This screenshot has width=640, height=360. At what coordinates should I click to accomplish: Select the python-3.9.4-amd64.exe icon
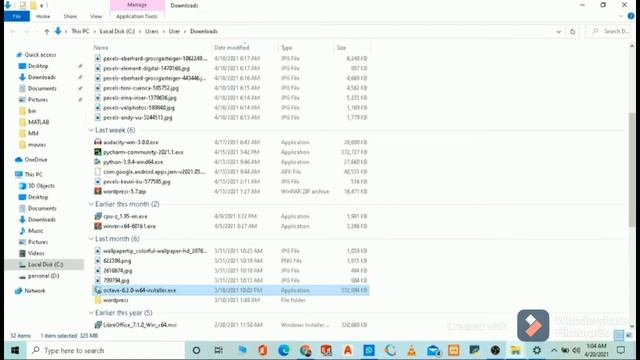[98, 162]
